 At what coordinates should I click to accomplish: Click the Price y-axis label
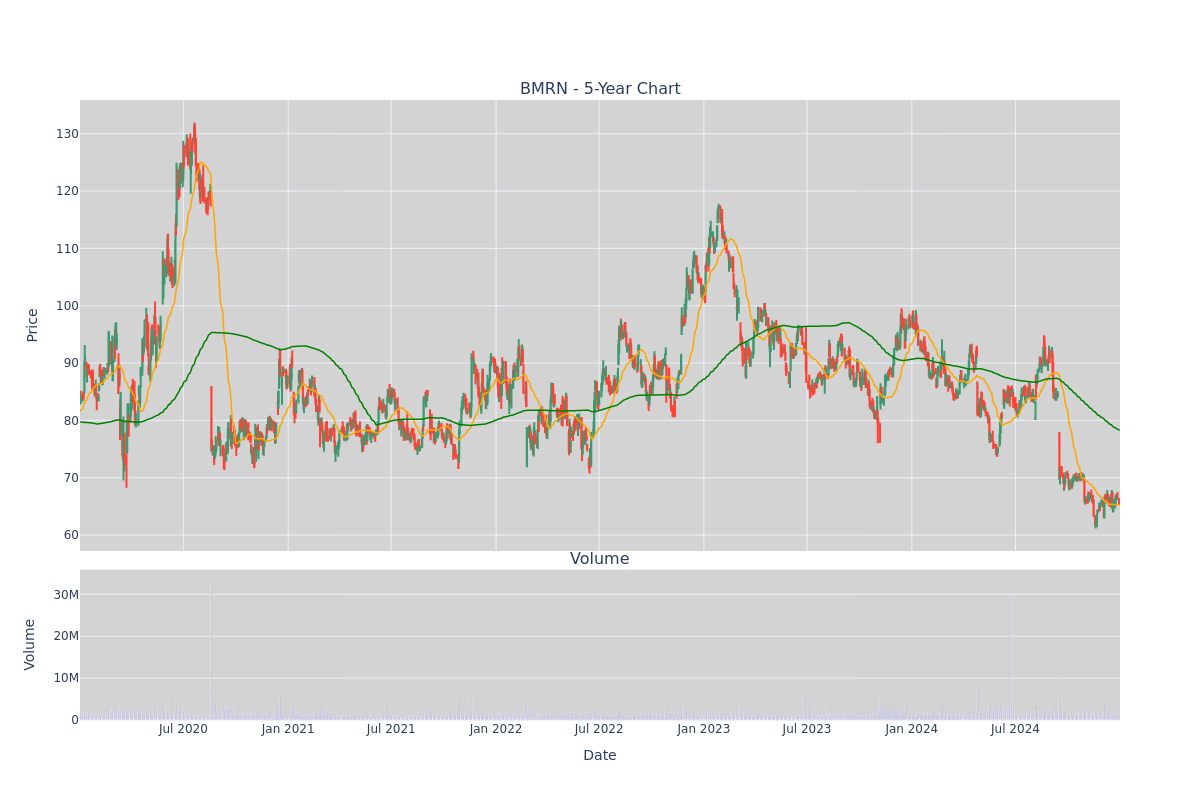[x=32, y=325]
